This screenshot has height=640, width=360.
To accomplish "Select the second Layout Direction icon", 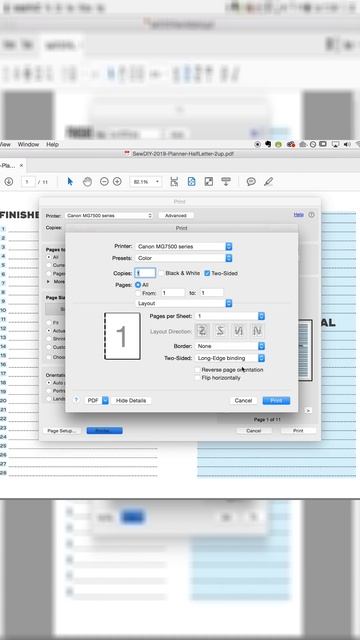I will point(220,331).
